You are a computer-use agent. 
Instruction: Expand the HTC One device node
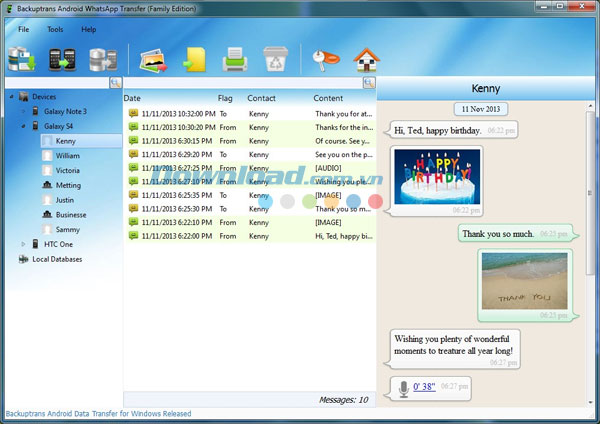tap(23, 244)
